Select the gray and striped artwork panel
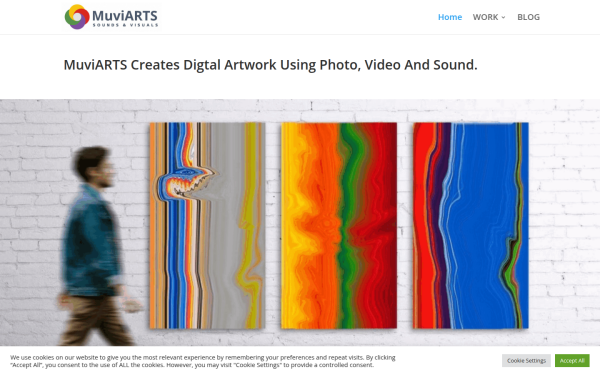The width and height of the screenshot is (600, 375). 207,225
